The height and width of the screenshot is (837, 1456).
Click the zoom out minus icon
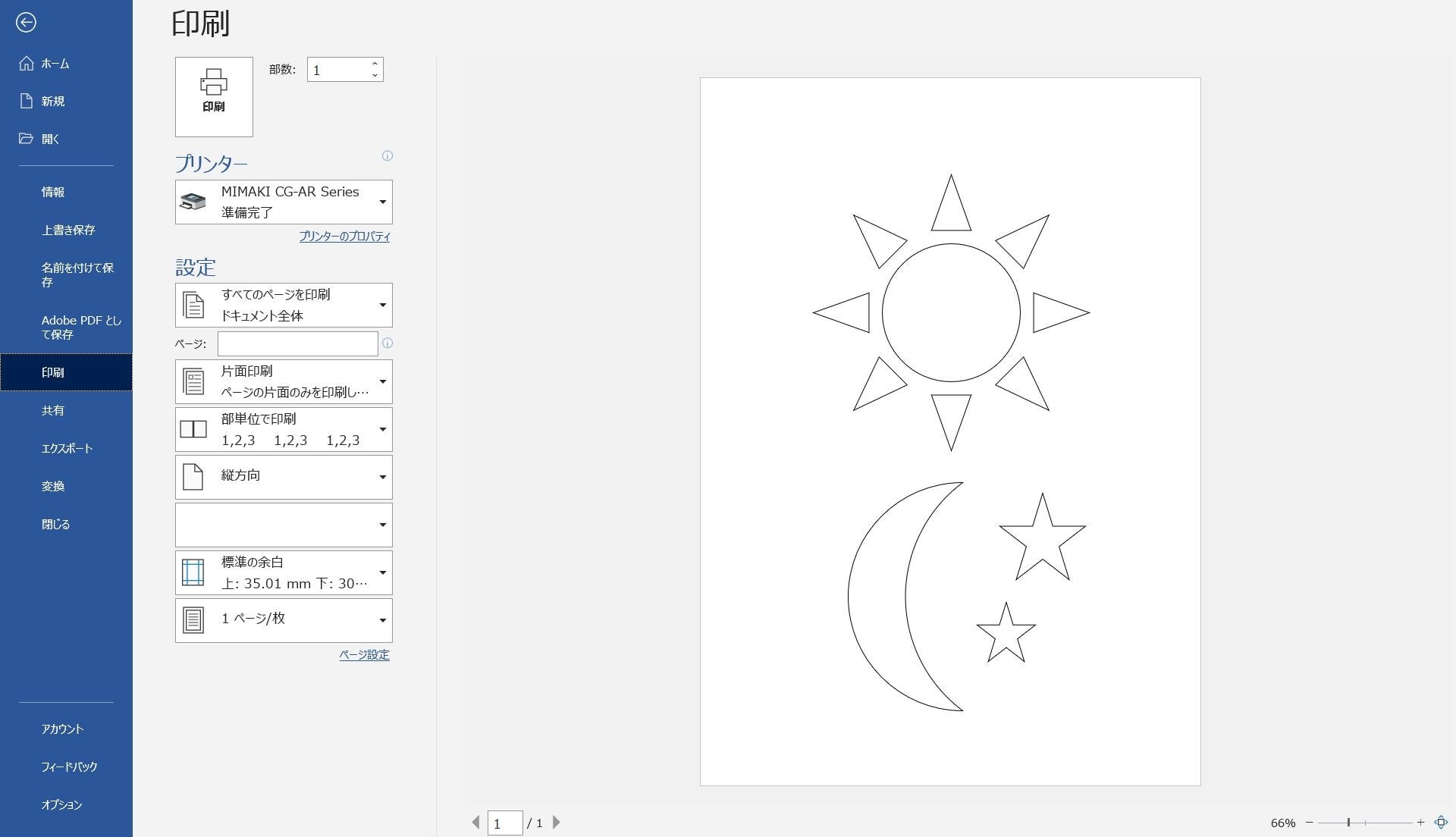tap(1310, 823)
